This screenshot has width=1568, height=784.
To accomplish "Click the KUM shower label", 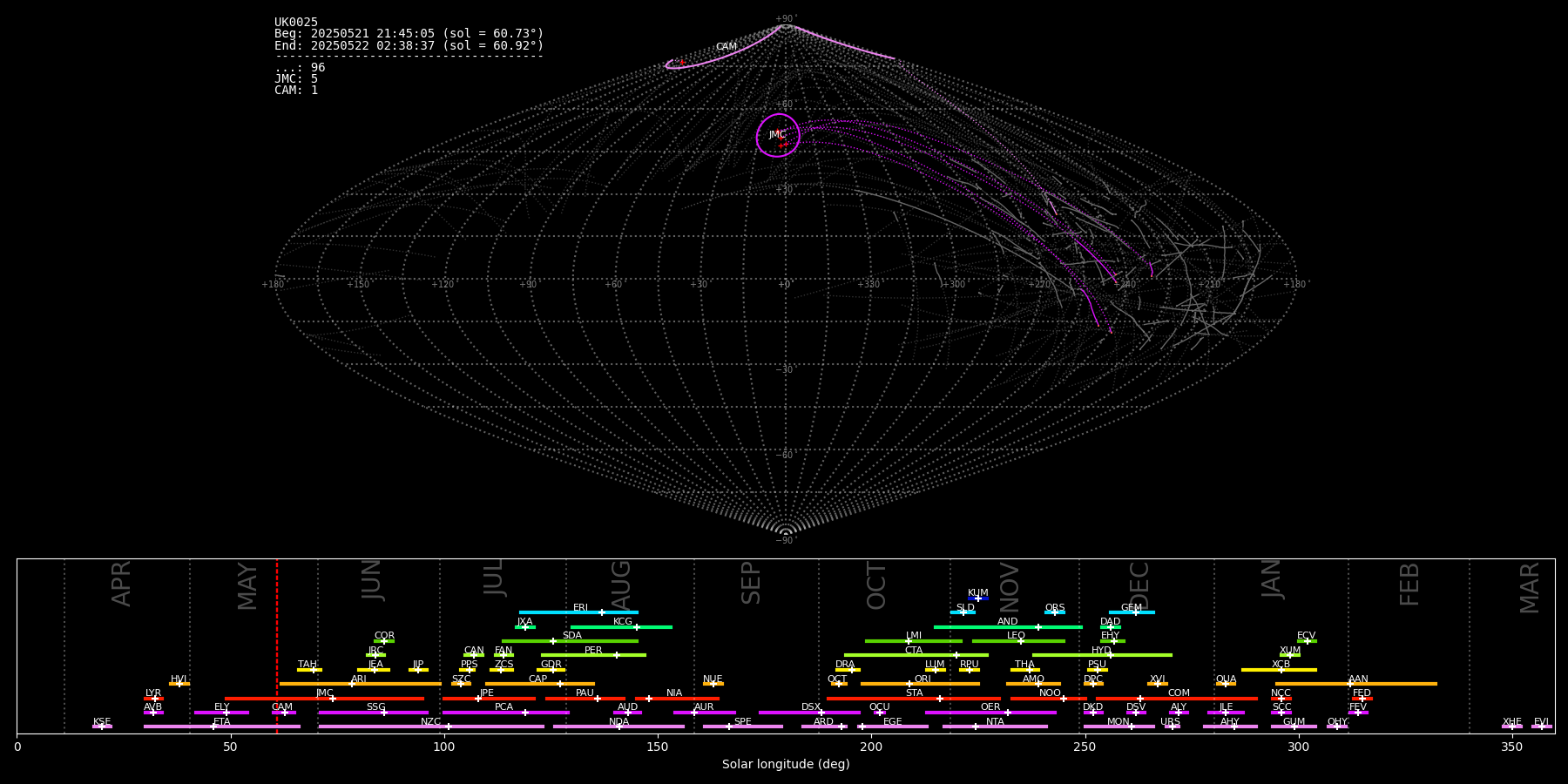I will (978, 593).
